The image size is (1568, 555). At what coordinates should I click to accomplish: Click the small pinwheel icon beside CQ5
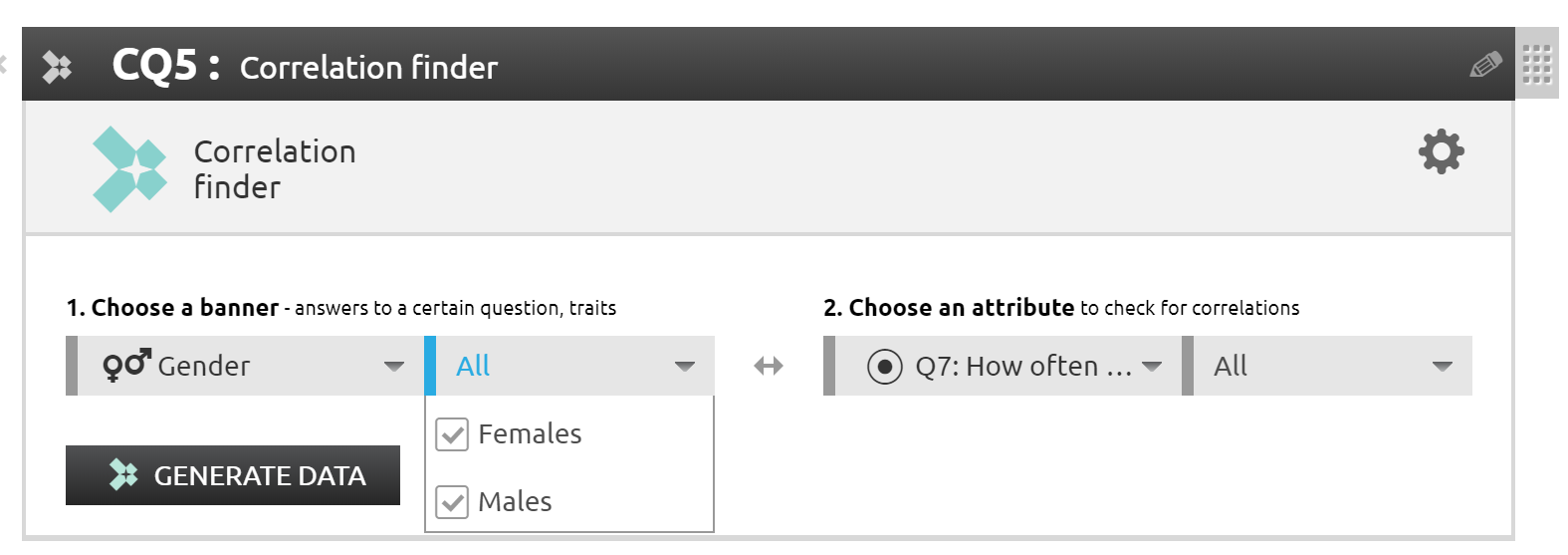57,67
